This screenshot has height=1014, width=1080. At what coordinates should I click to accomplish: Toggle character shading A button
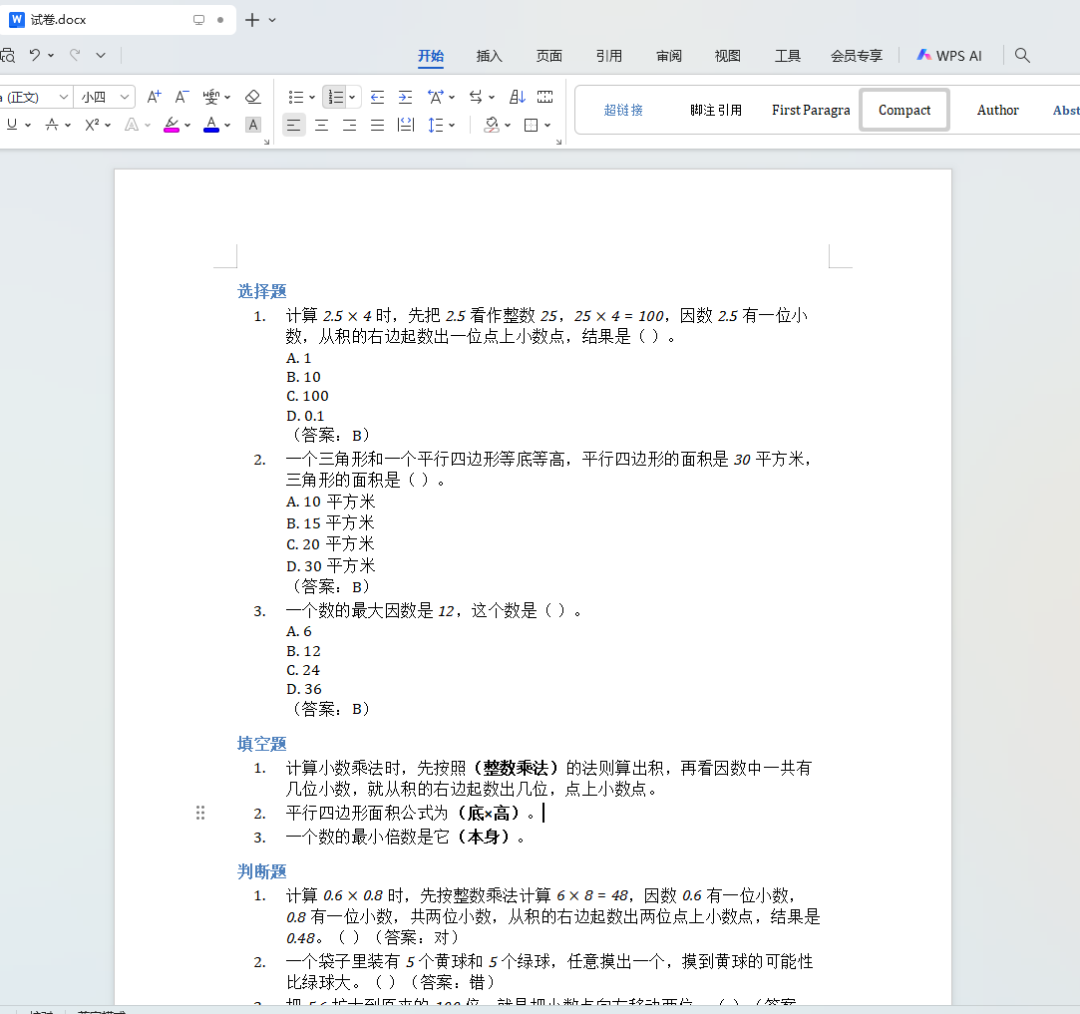coord(253,125)
